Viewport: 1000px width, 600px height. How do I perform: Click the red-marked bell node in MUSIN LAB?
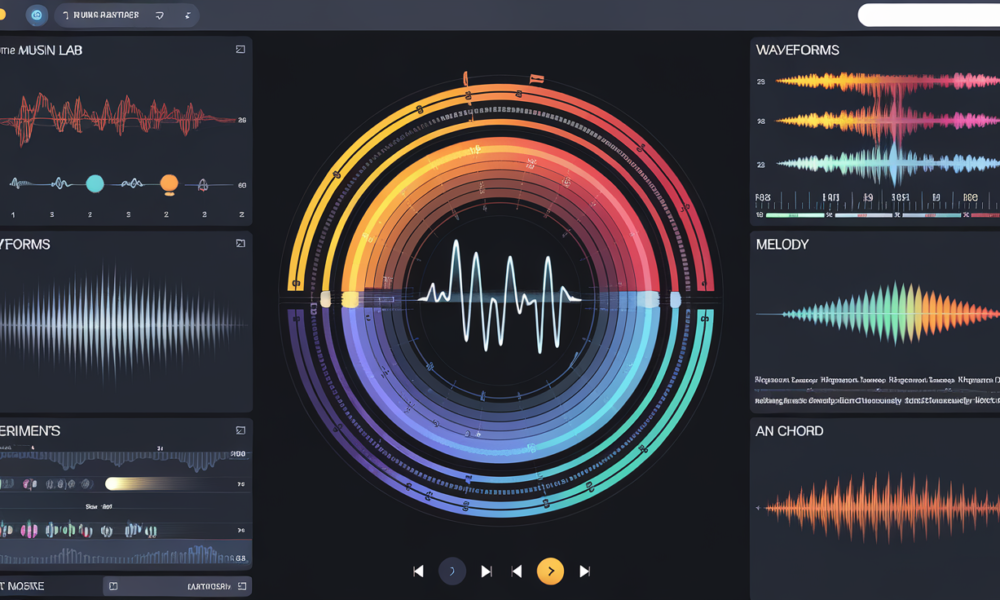203,185
